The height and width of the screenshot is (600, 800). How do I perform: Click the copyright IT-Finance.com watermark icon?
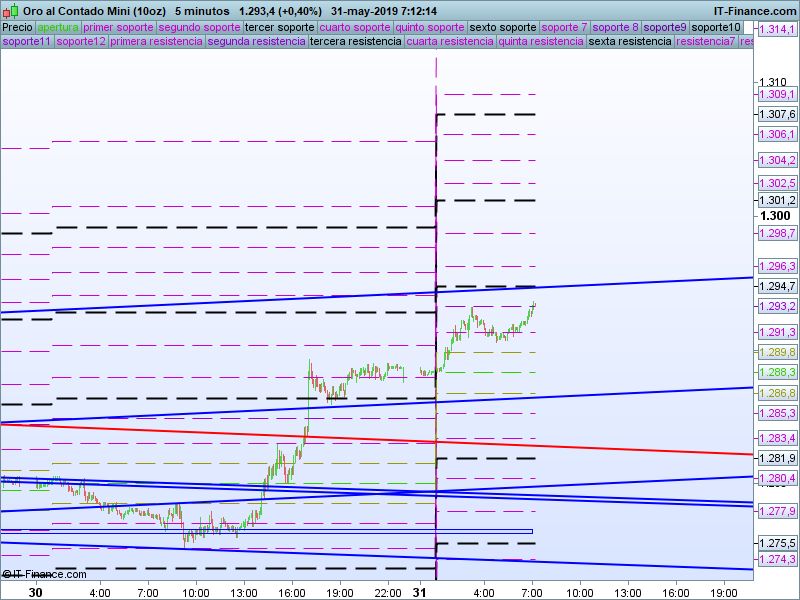click(x=8, y=574)
